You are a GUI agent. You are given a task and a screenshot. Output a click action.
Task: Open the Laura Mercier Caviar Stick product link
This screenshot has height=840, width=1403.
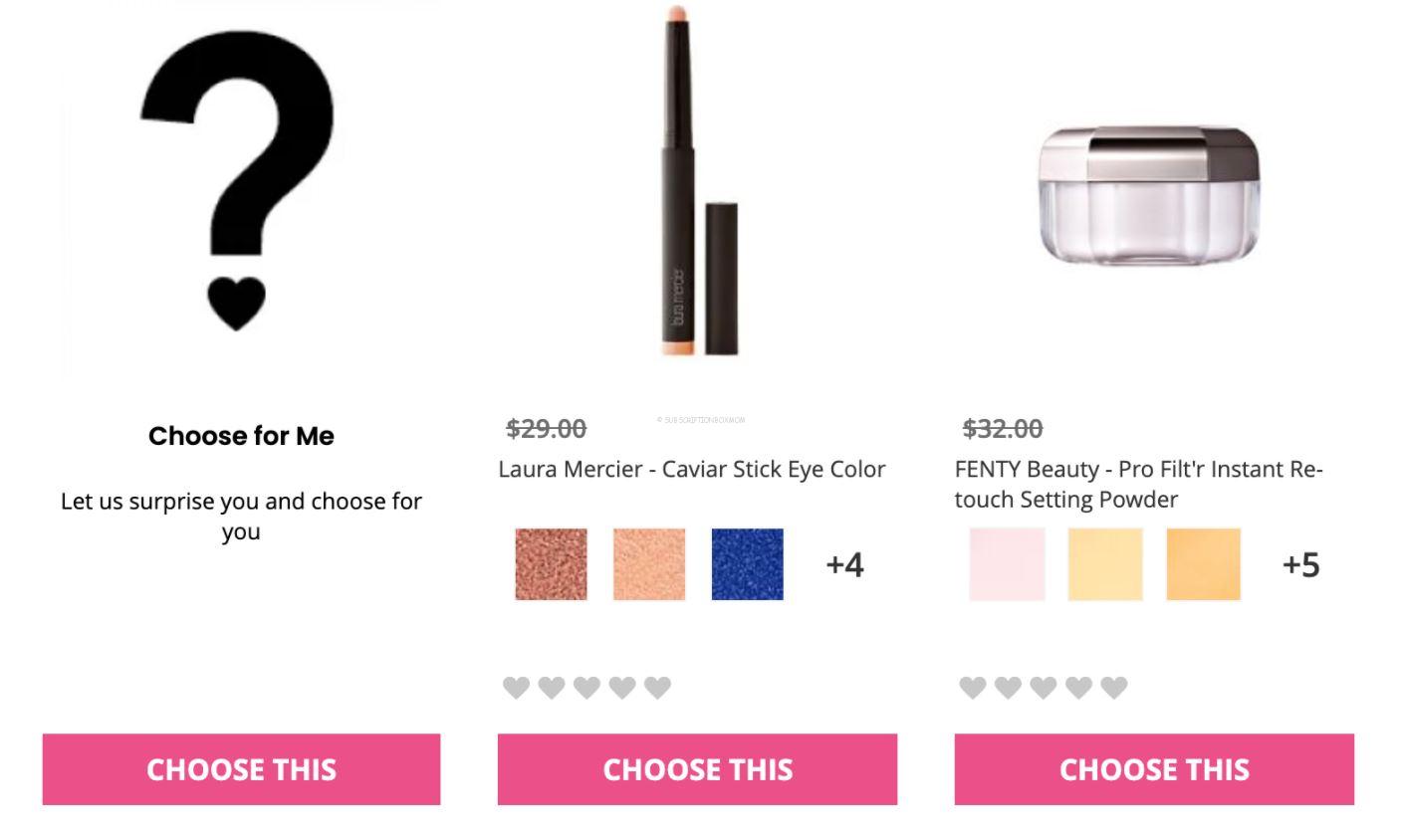click(692, 469)
